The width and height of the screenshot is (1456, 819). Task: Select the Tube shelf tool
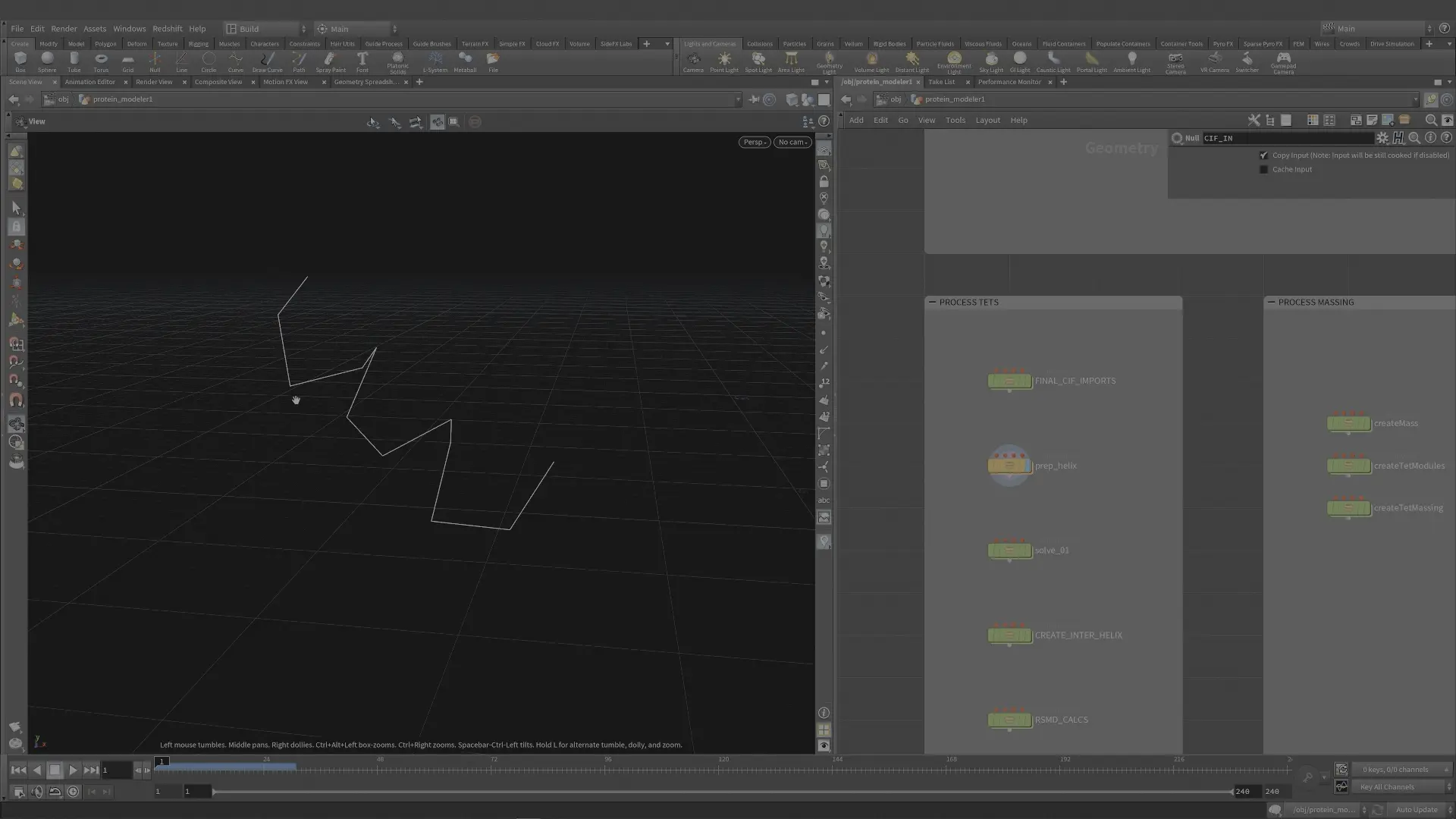pyautogui.click(x=74, y=62)
